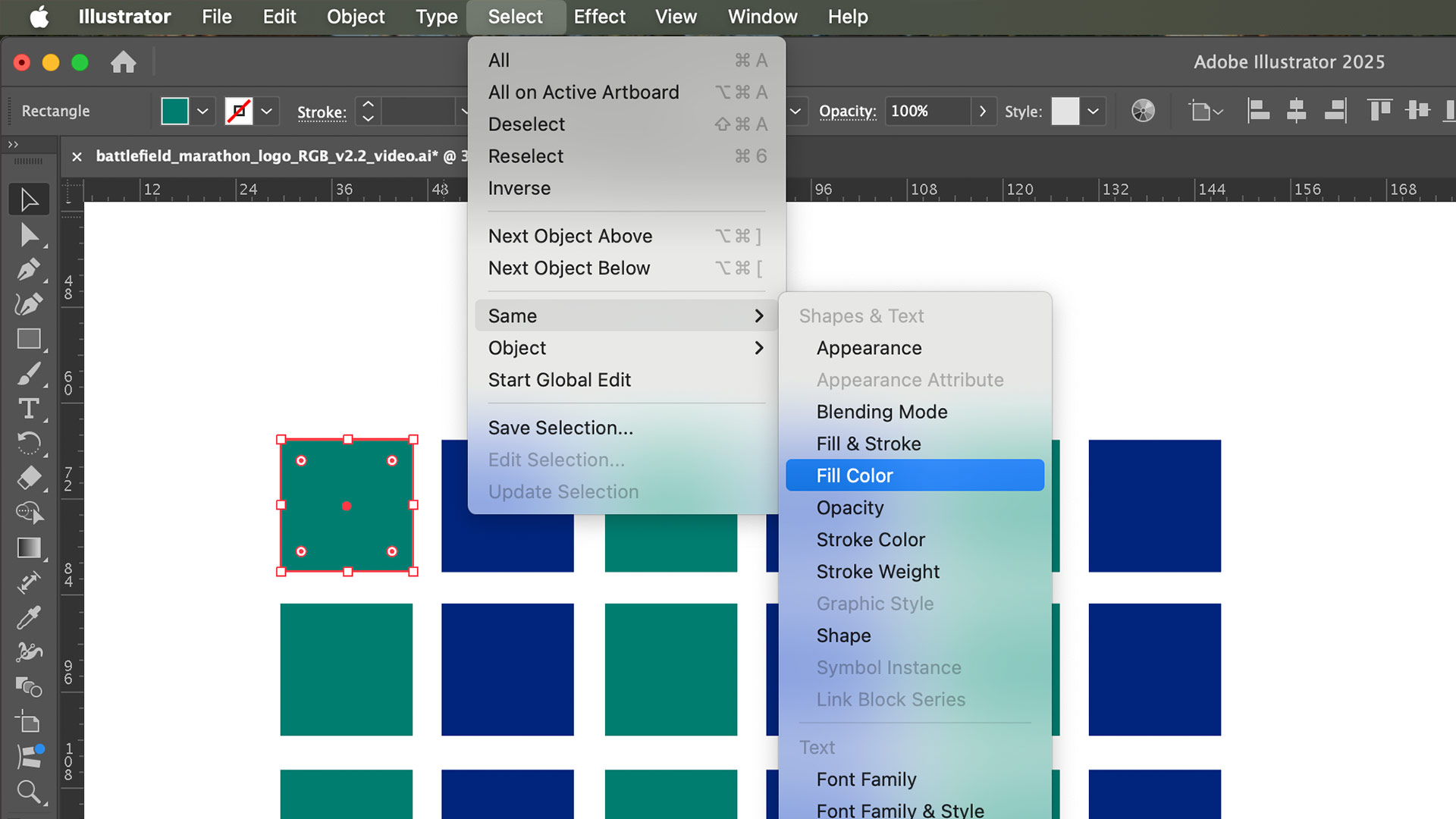Select the Type tool
Viewport: 1456px width, 819px height.
click(x=29, y=409)
